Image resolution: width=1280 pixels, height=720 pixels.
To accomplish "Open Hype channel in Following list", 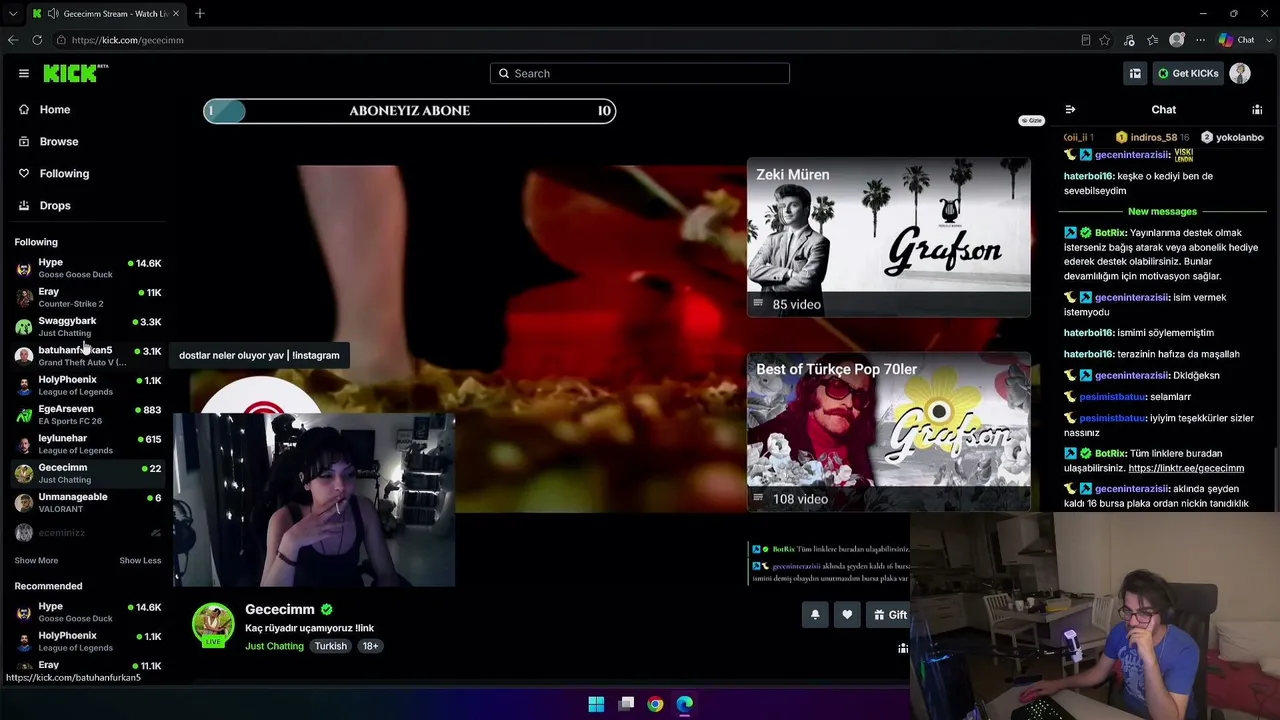I will click(88, 268).
